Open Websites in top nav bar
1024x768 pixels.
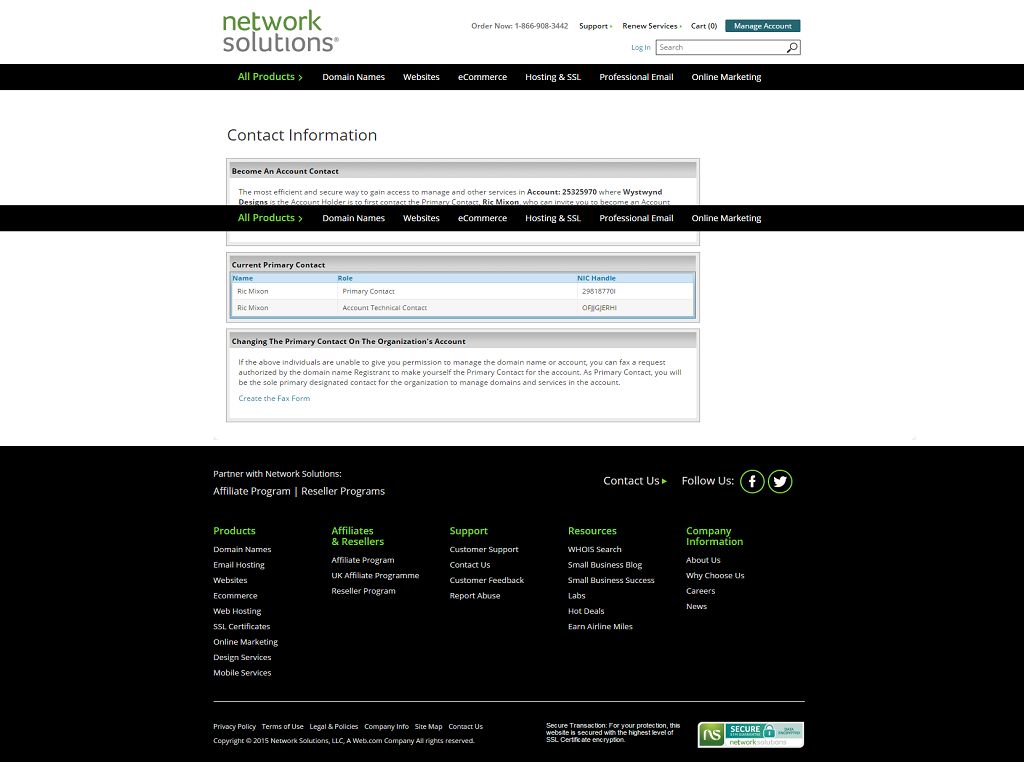[421, 77]
